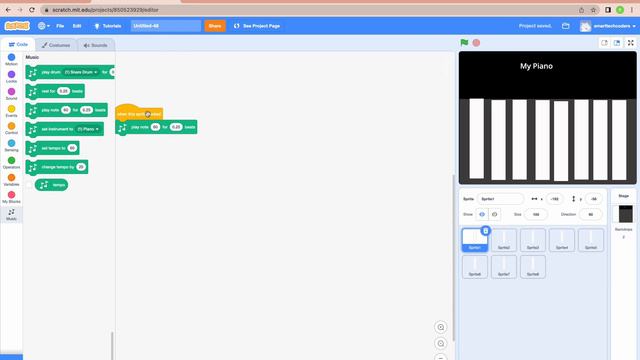
Task: Open the Operators blocks category
Action: pos(11,162)
